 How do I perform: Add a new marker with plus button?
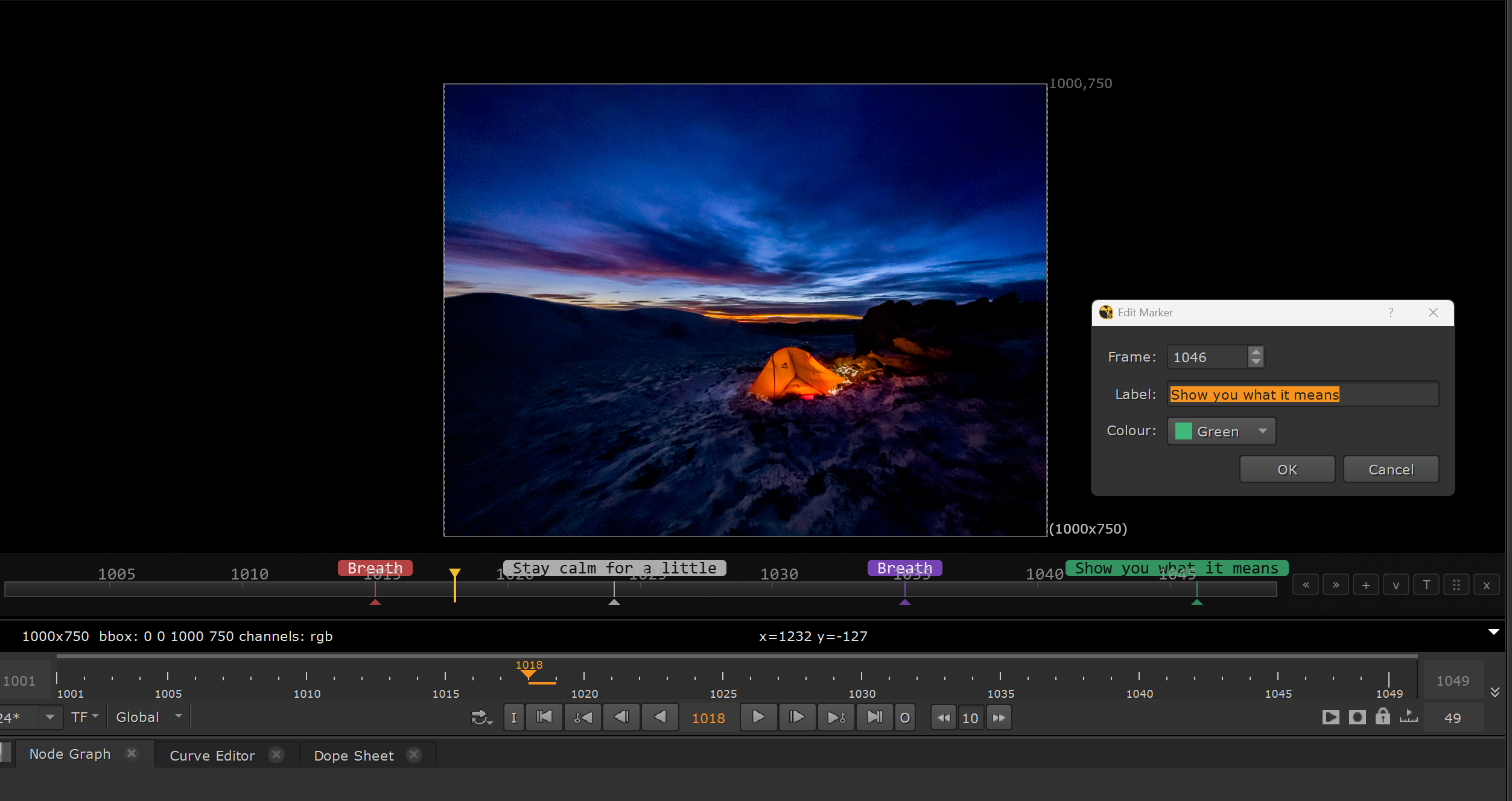click(x=1366, y=585)
